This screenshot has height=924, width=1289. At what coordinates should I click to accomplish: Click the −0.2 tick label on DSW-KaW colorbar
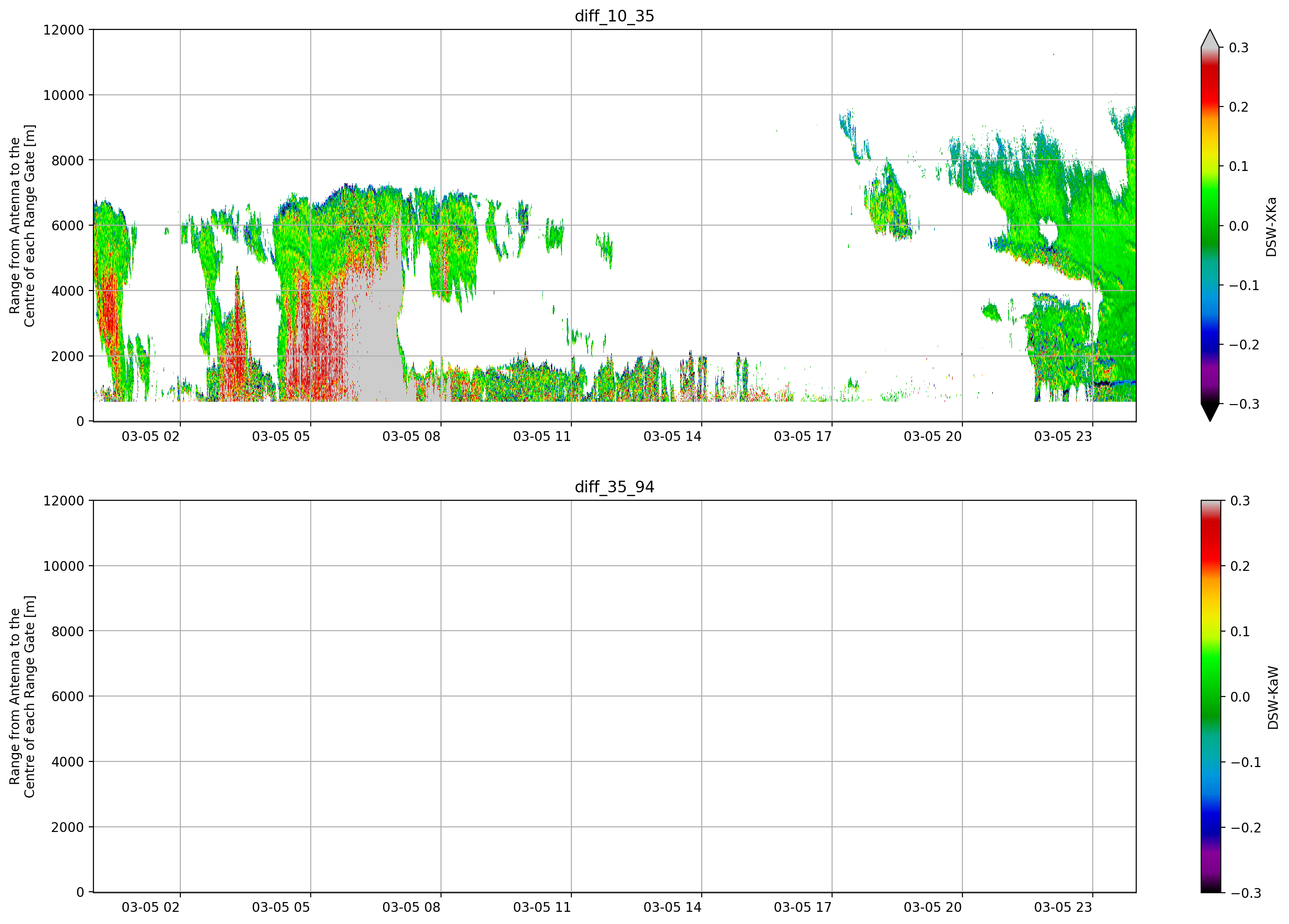point(1245,827)
